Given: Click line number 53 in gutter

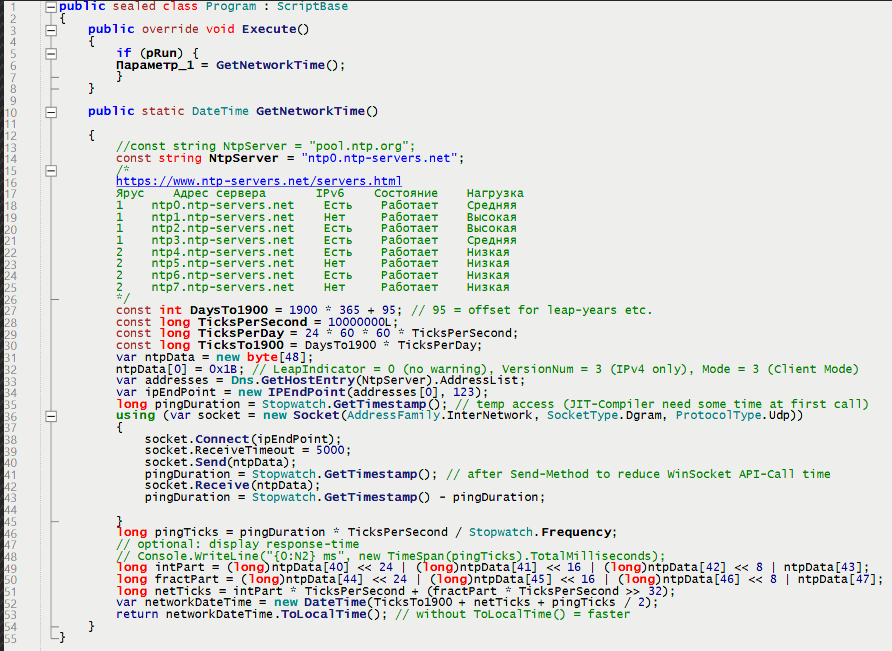Looking at the screenshot, I should click(x=12, y=614).
